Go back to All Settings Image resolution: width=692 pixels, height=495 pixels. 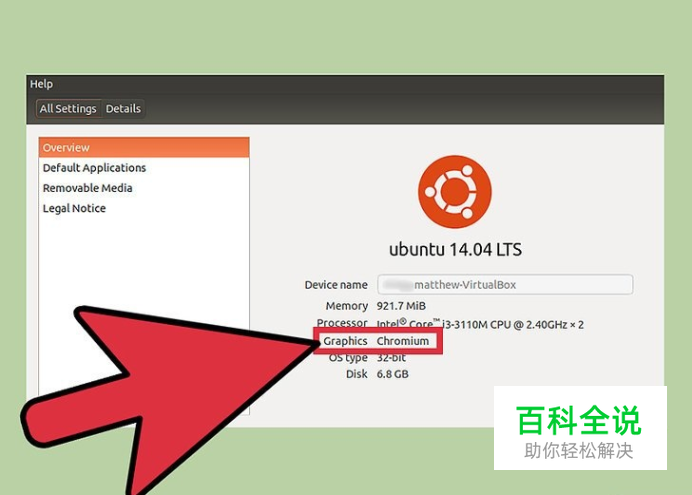tap(68, 109)
